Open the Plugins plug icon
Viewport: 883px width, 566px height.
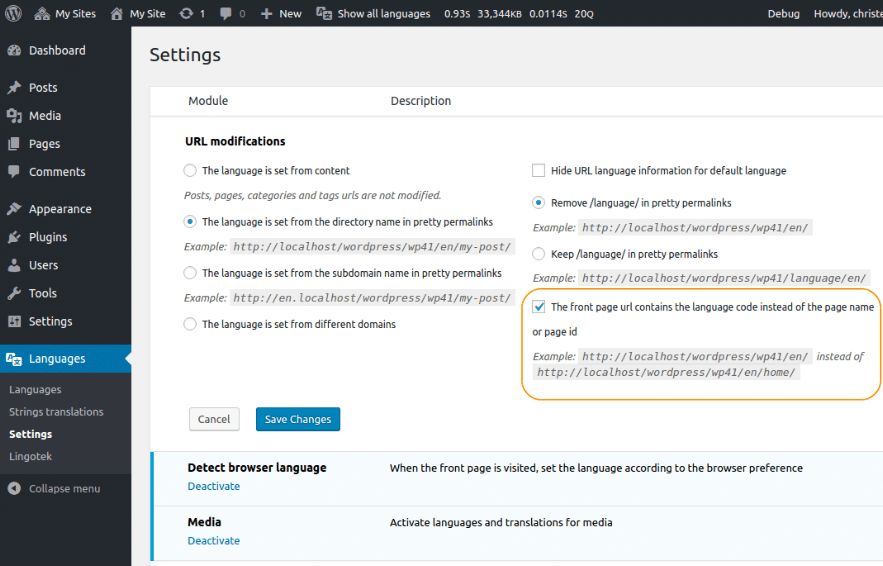click(14, 237)
